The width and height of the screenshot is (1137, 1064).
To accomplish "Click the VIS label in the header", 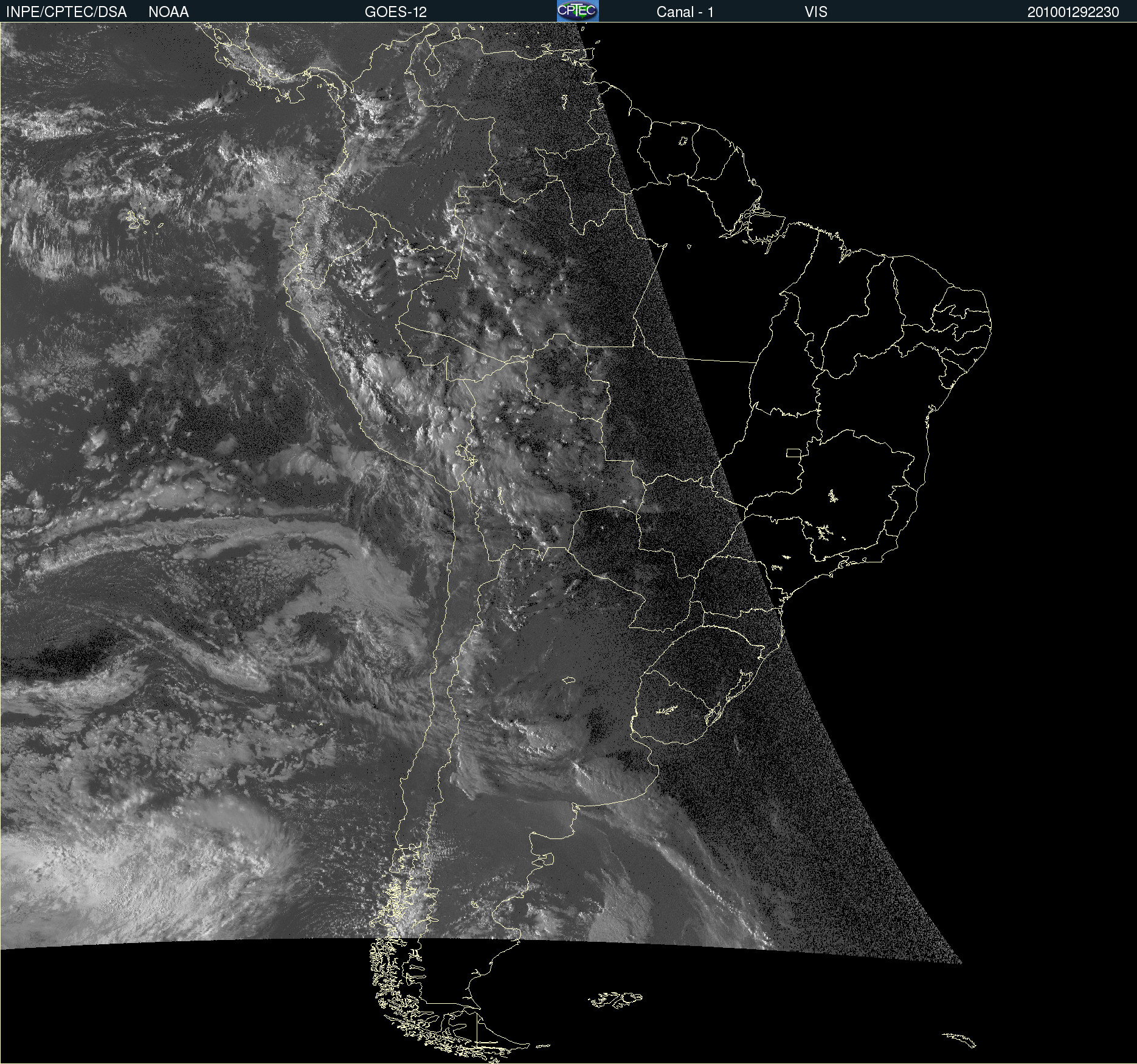I will [816, 12].
